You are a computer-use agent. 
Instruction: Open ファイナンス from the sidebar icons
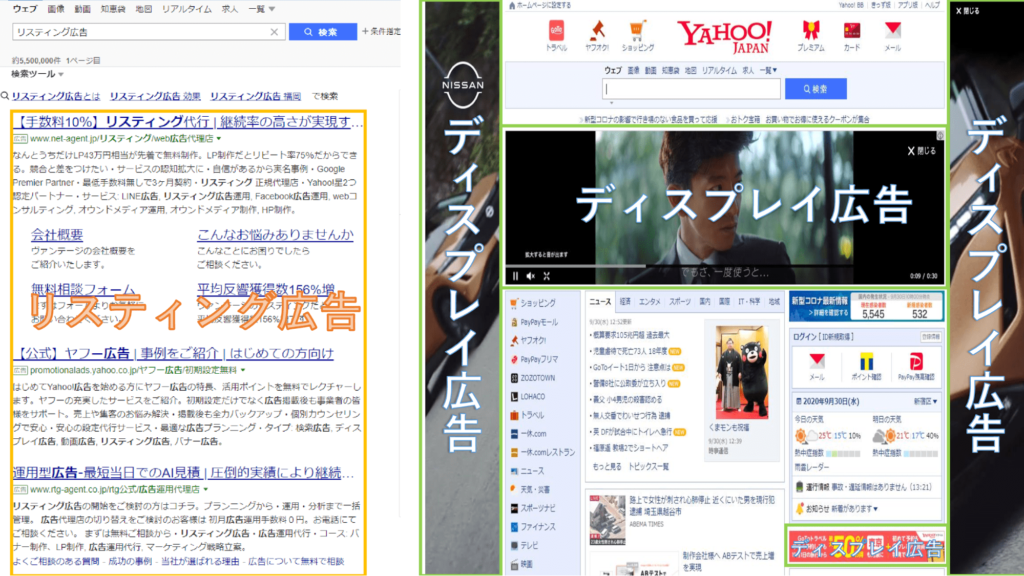540,526
